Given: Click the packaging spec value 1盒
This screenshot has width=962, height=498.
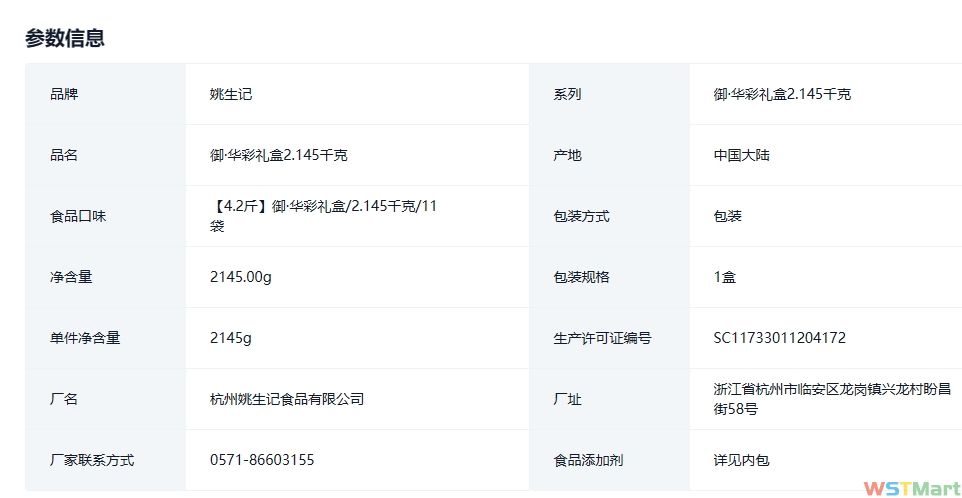Looking at the screenshot, I should [x=724, y=277].
